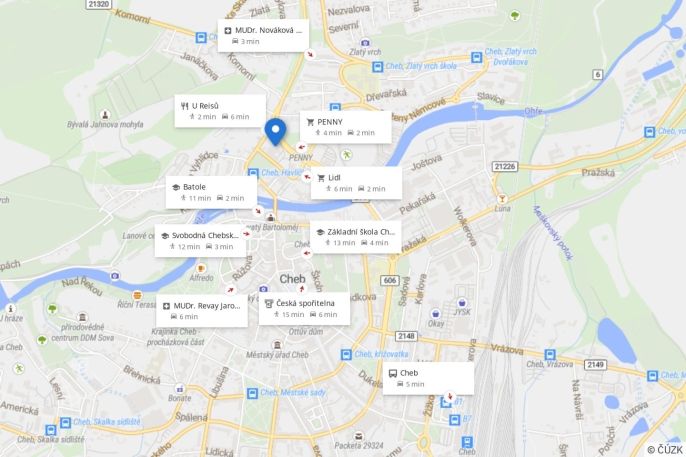Click the Základní škola info card
Image resolution: width=686 pixels, height=457 pixels.
(356, 237)
